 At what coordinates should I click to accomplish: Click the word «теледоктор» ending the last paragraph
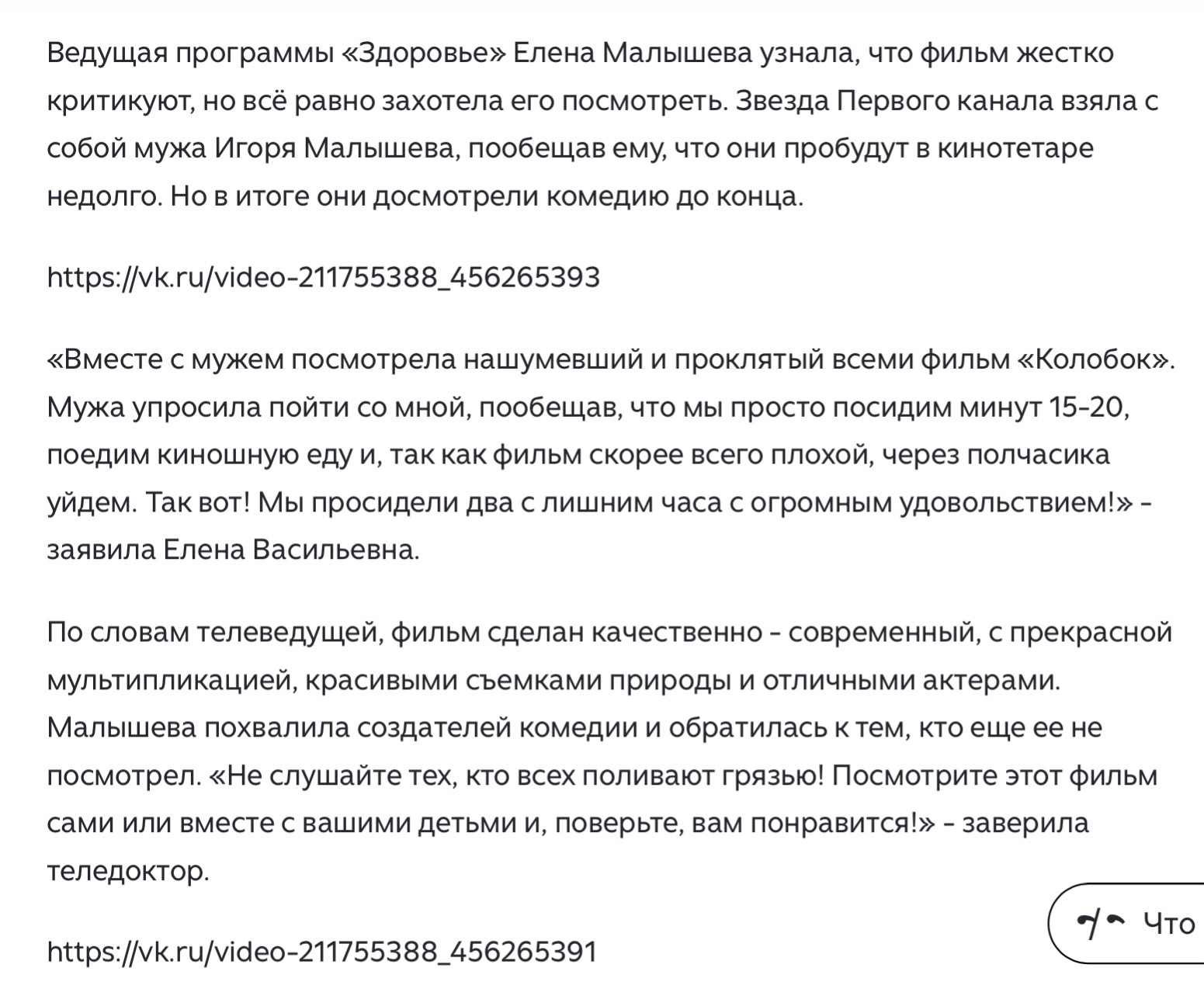(128, 871)
